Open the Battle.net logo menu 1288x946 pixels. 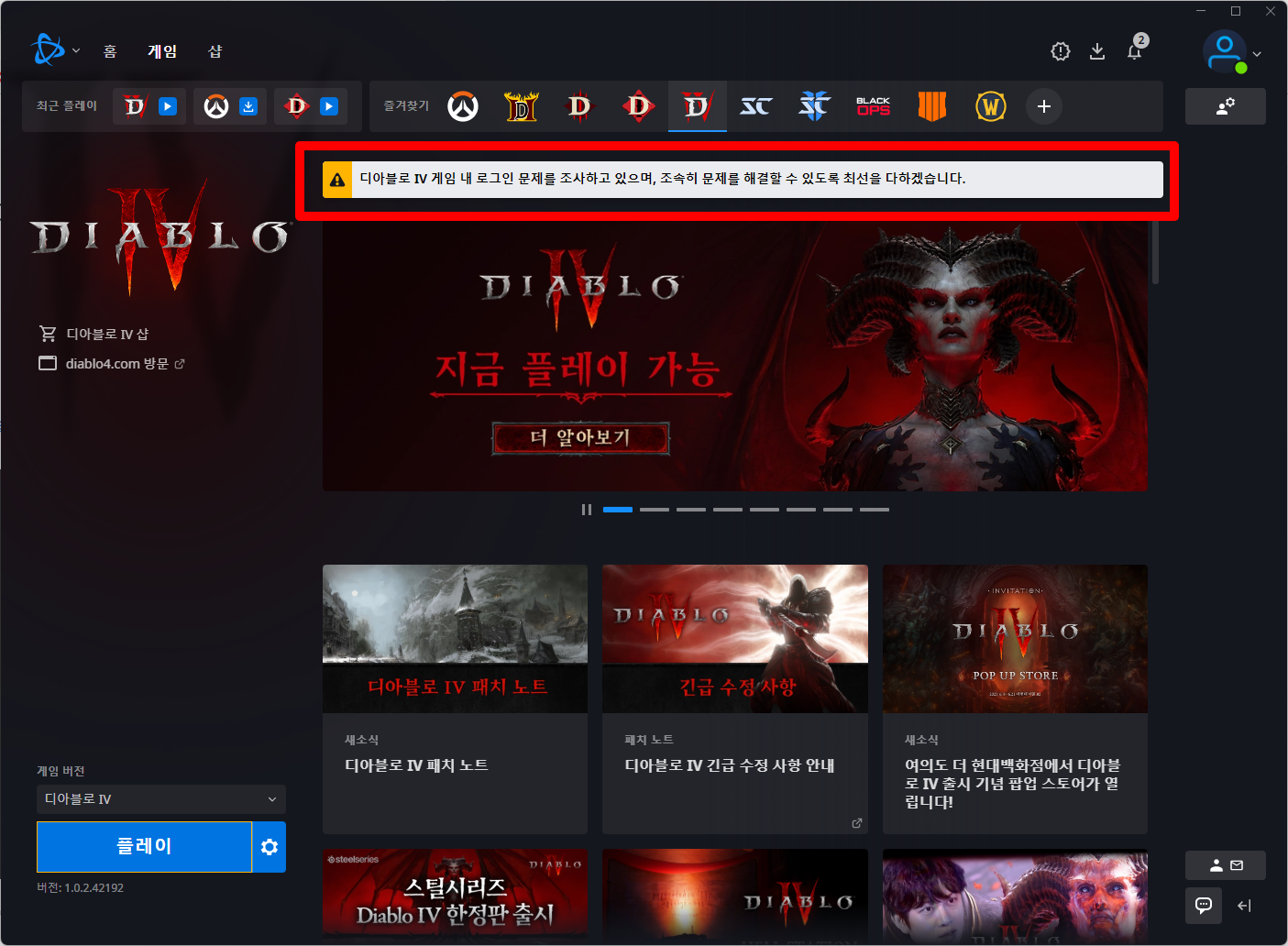(54, 50)
